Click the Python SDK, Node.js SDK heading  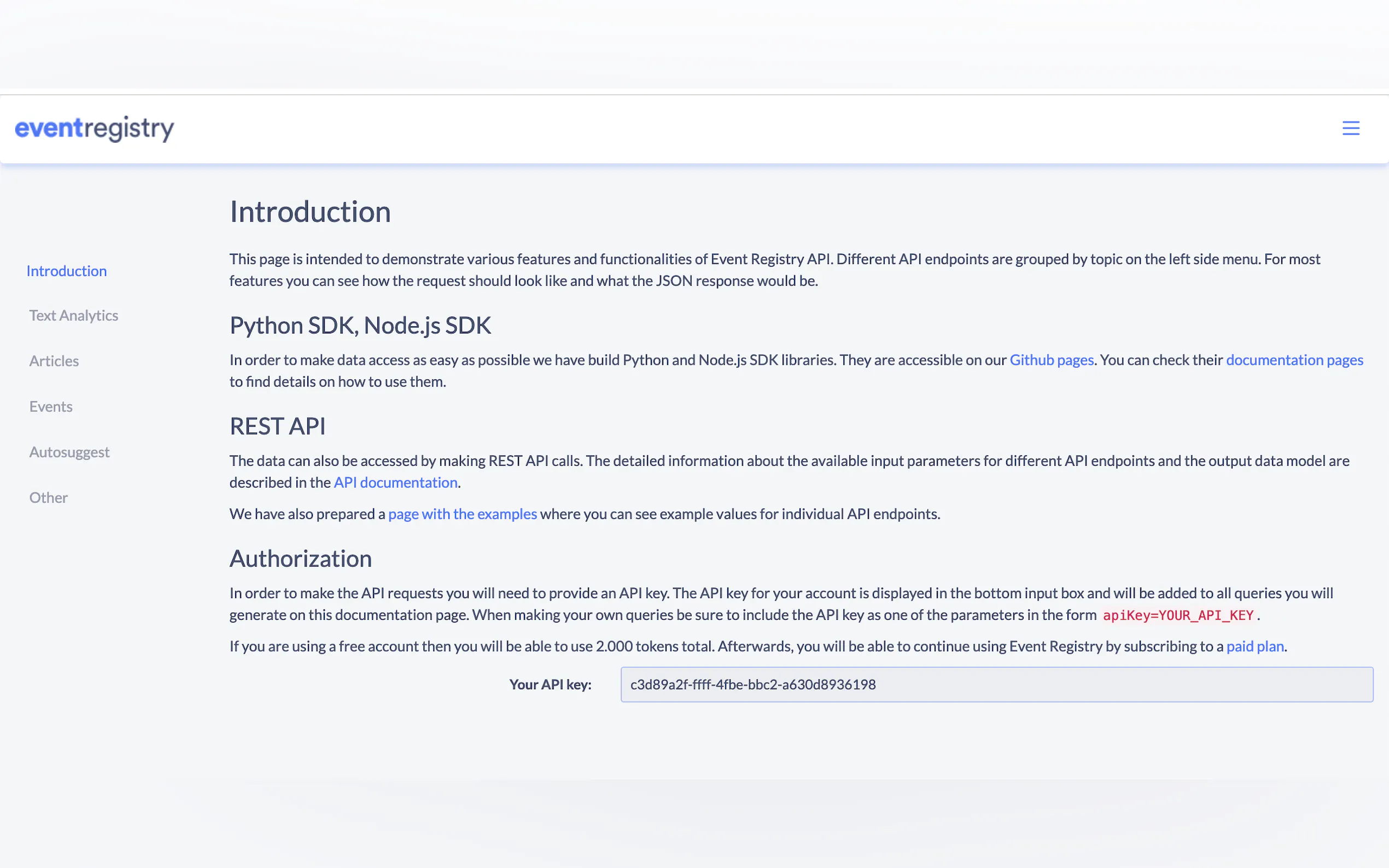point(360,326)
